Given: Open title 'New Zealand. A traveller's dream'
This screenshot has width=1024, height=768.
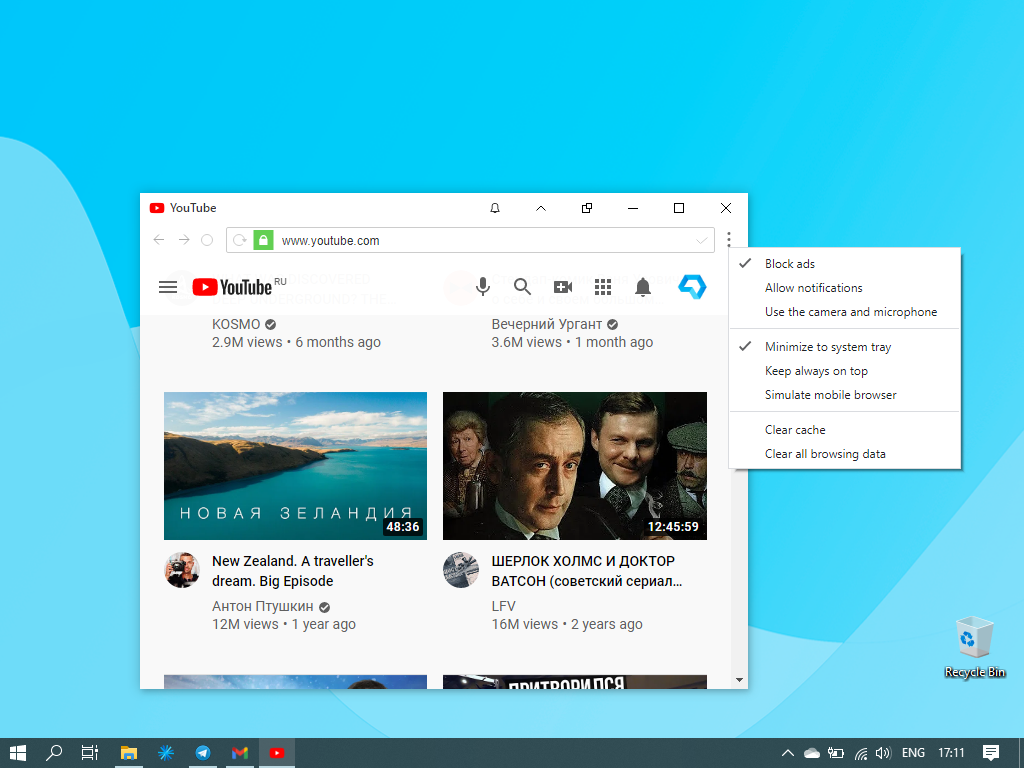Looking at the screenshot, I should pyautogui.click(x=293, y=571).
